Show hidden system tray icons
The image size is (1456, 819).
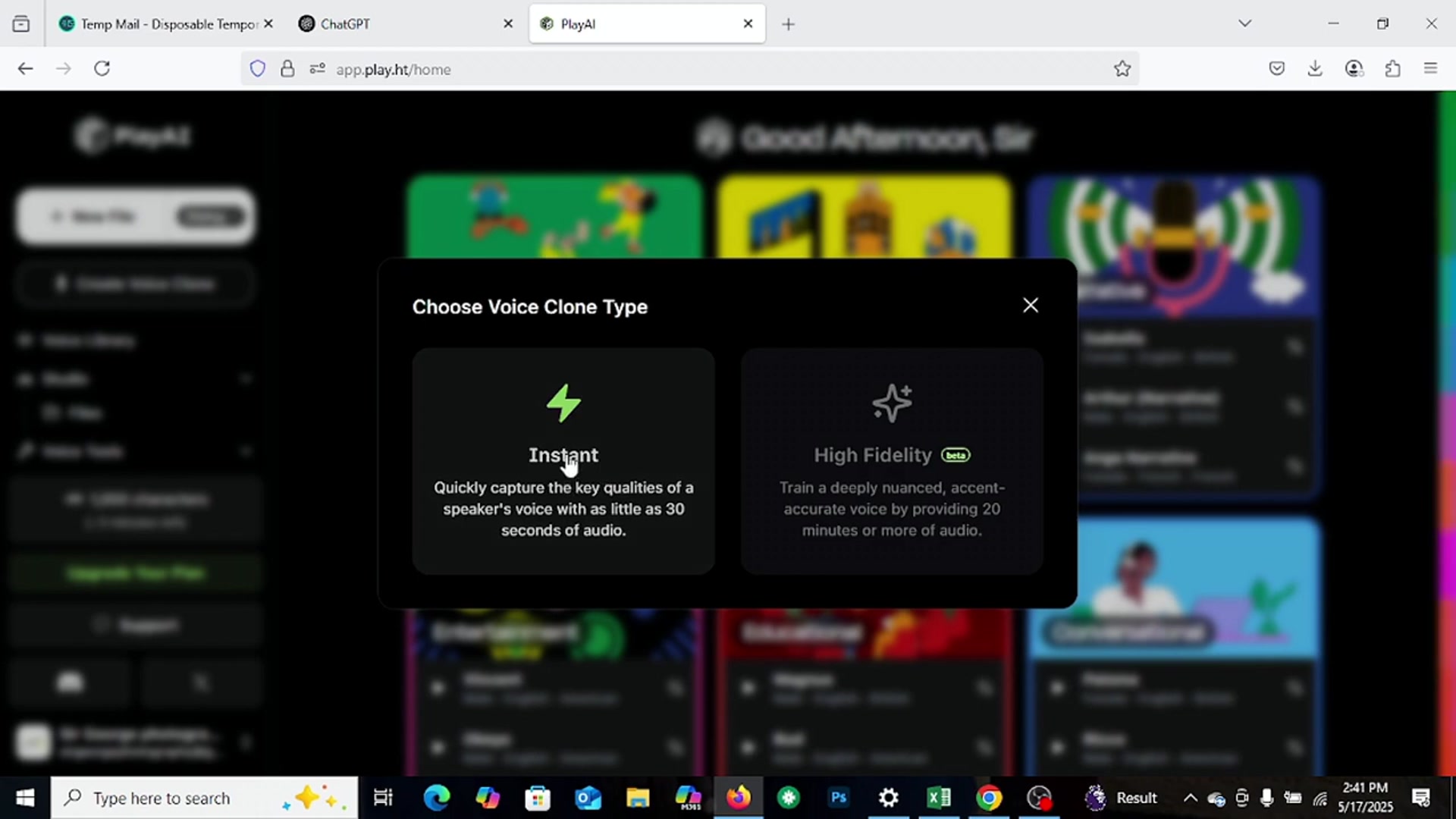click(x=1191, y=798)
